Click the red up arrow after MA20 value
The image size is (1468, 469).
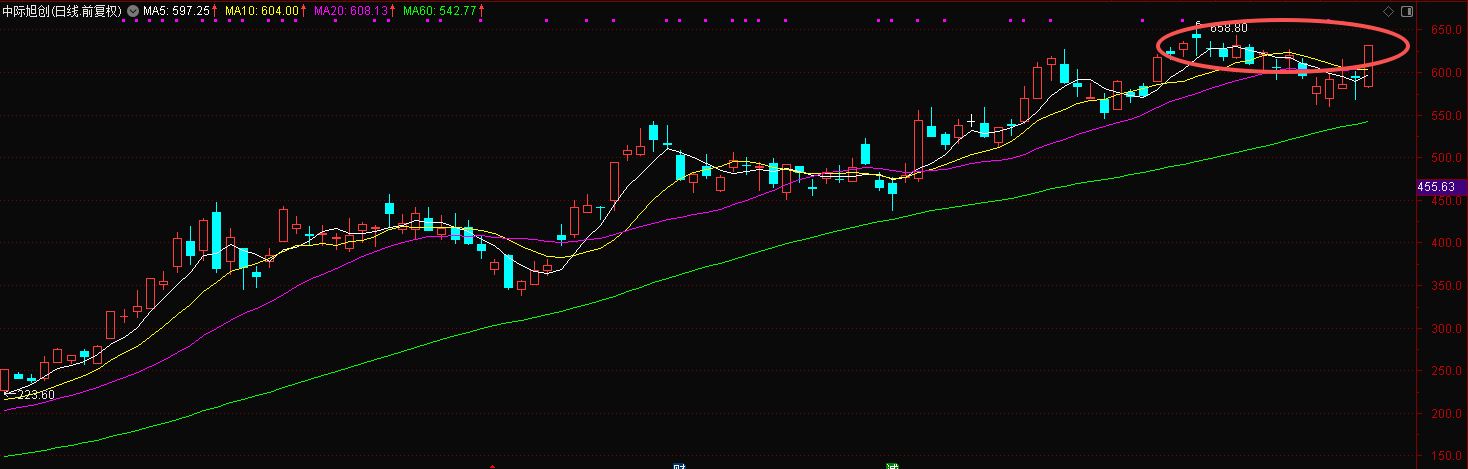[x=392, y=10]
